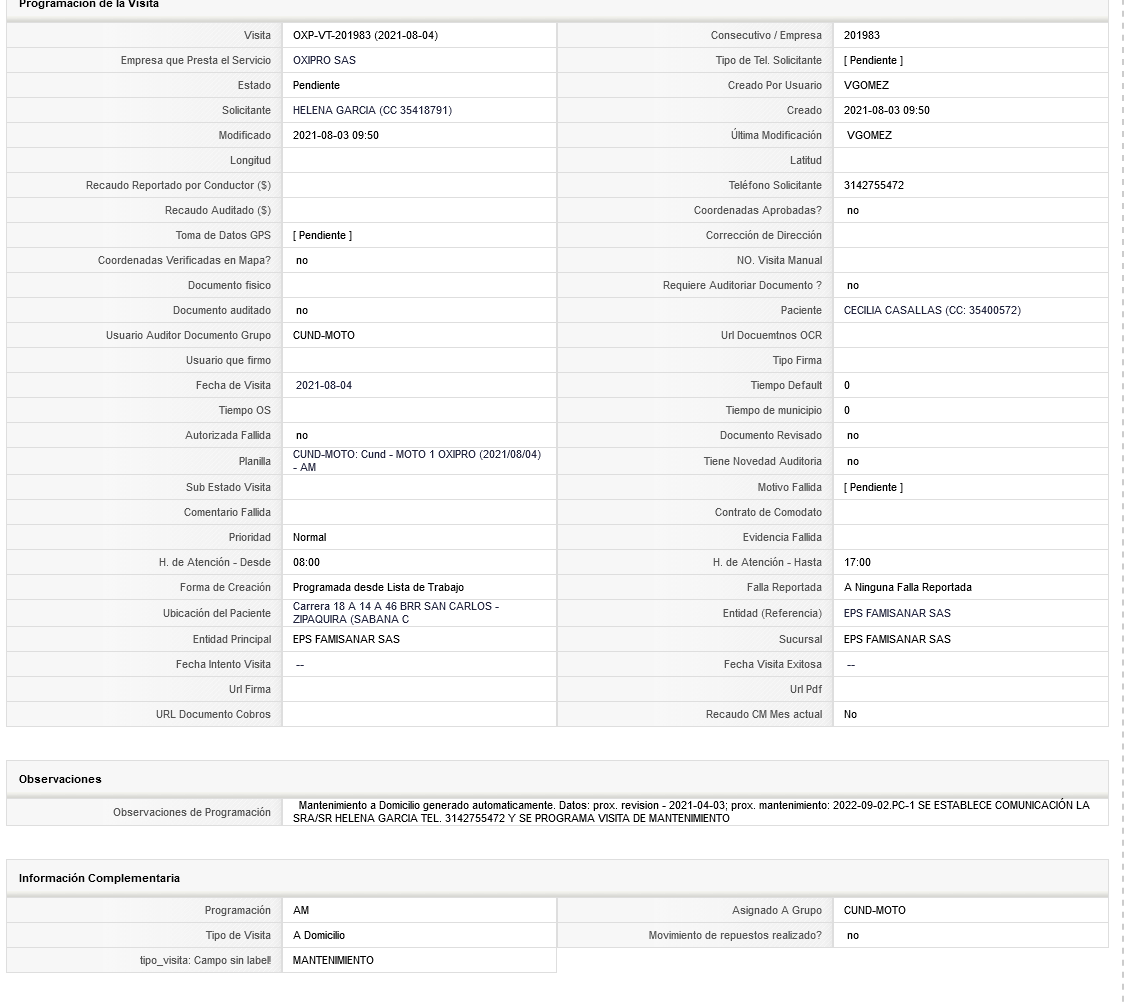Click the Modificado timestamp 2021-08-03 09:50
This screenshot has height=1002, width=1138.
pos(335,136)
